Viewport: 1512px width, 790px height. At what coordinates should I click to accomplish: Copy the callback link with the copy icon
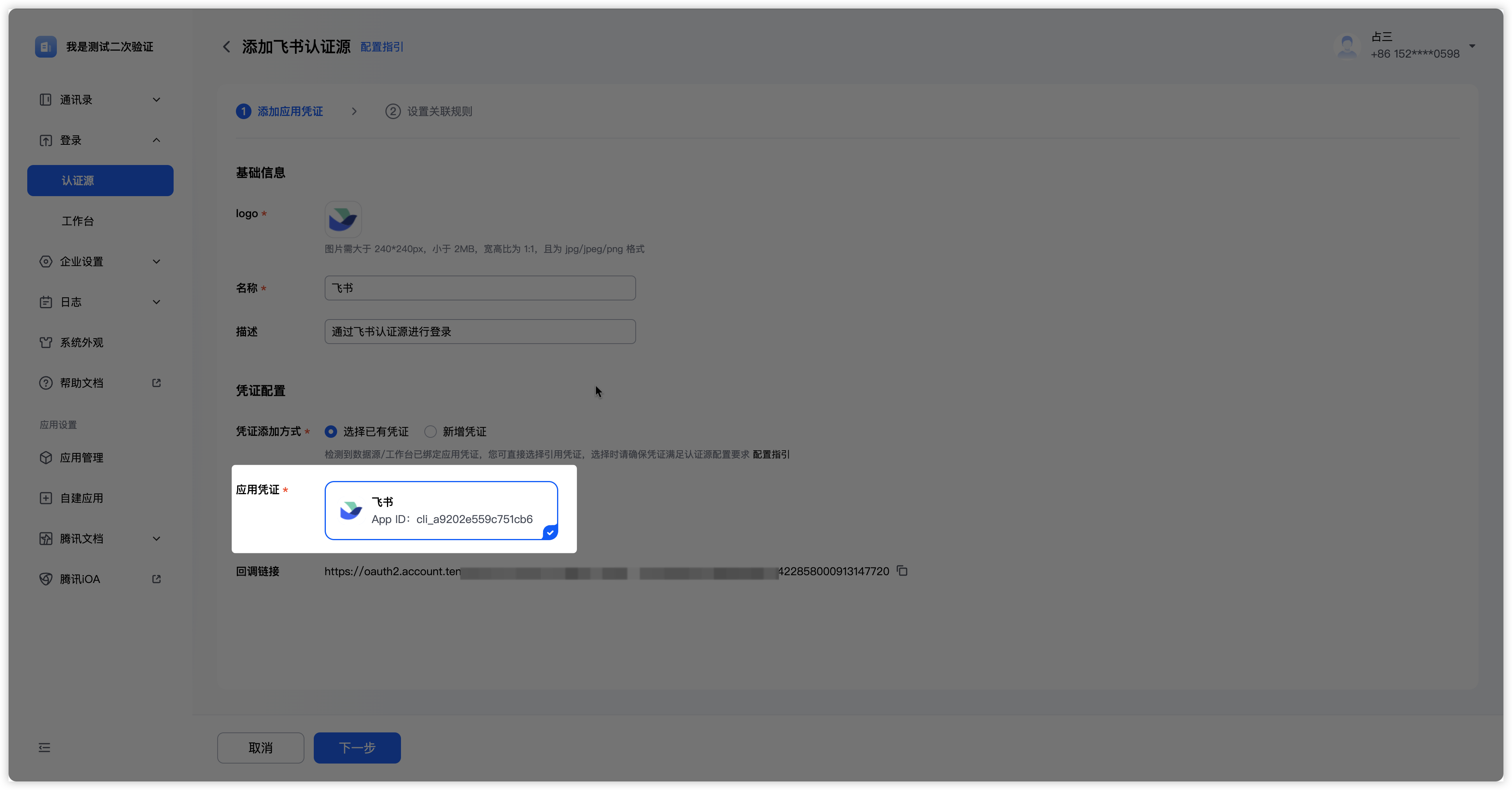pos(902,571)
